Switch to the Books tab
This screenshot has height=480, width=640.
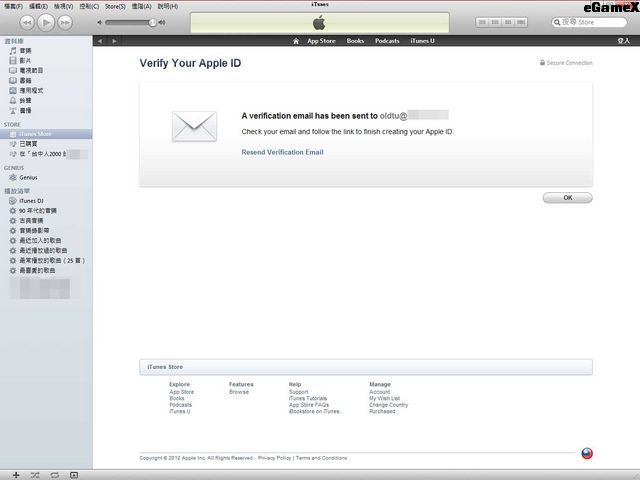point(355,41)
